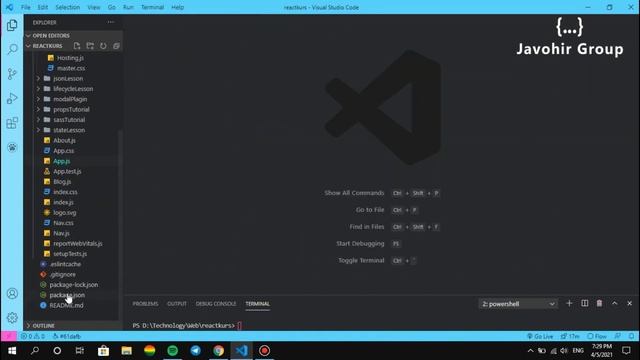Open the Extensions view
Screen dimensions: 640x360
coord(12,123)
